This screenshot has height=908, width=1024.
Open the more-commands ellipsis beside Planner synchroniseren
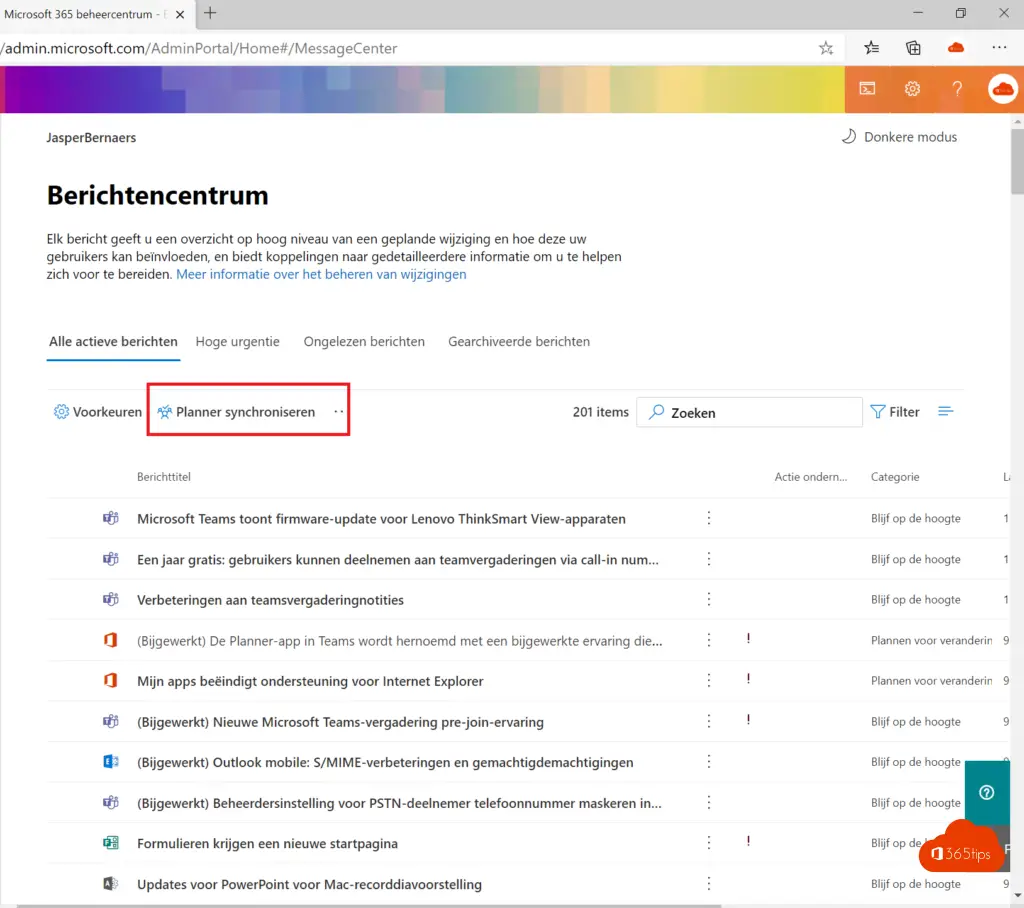(338, 412)
